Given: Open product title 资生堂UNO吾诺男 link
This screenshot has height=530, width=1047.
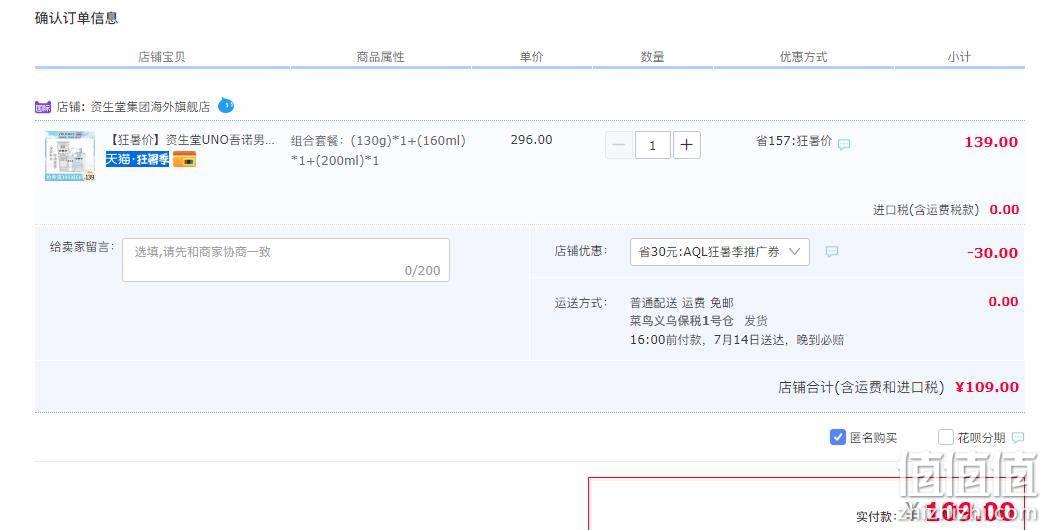Looking at the screenshot, I should (192, 140).
